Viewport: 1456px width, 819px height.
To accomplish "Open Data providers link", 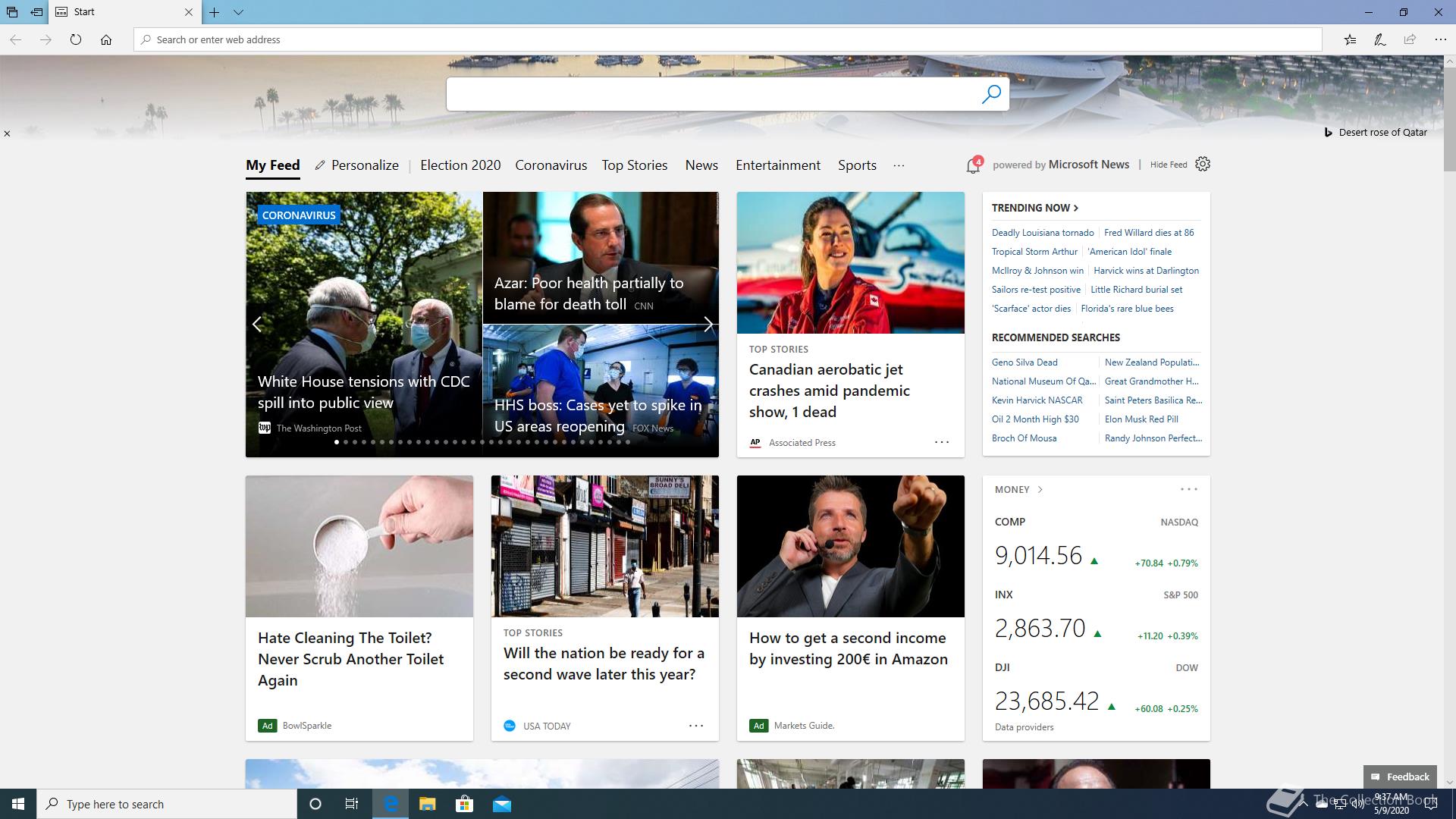I will click(x=1024, y=727).
